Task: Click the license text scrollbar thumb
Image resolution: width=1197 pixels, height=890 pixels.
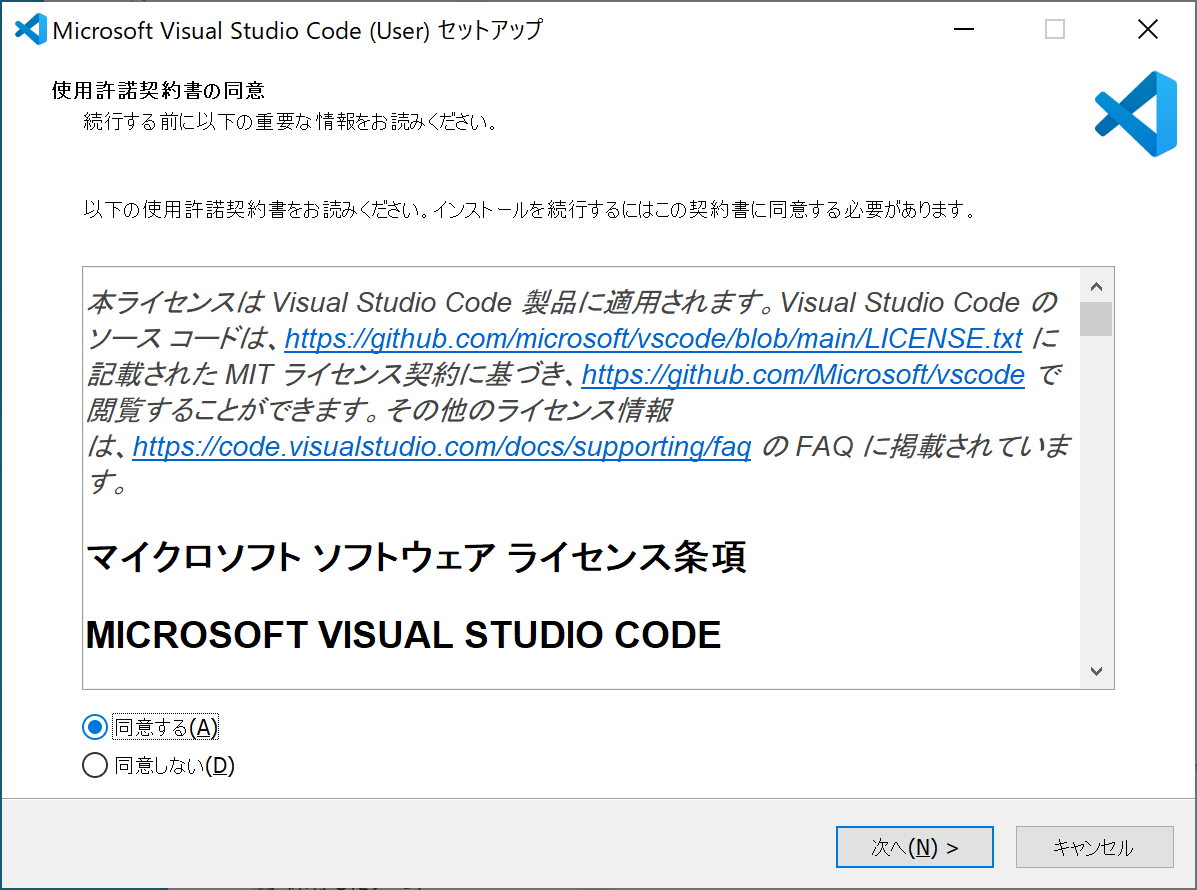Action: point(1096,319)
